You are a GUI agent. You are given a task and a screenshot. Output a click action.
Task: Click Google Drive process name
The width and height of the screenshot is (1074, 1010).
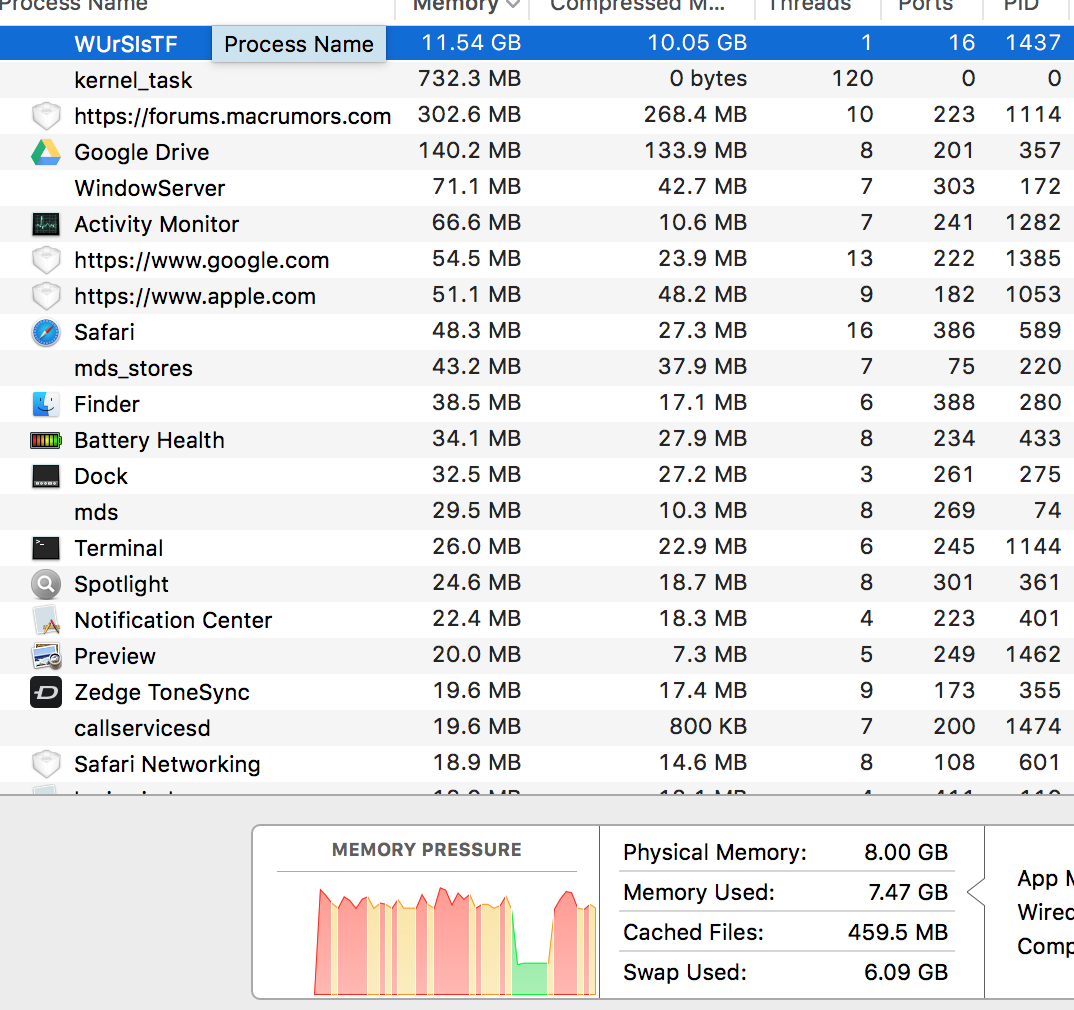coord(142,152)
